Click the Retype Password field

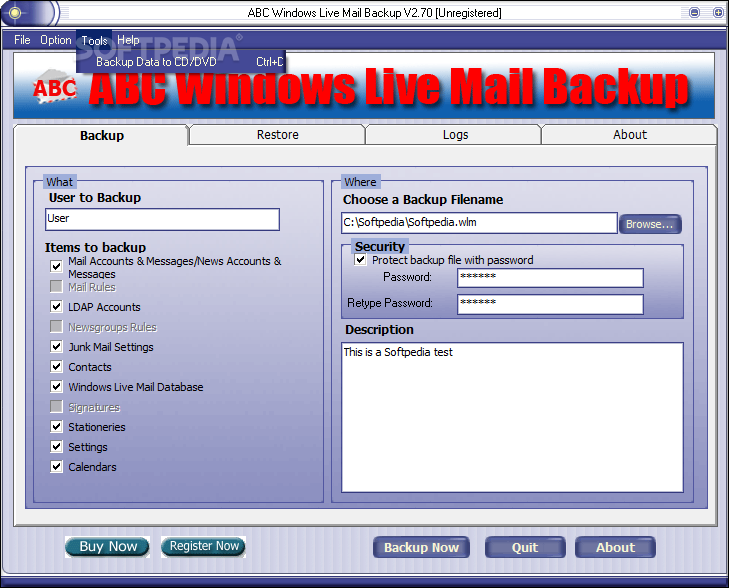[550, 304]
